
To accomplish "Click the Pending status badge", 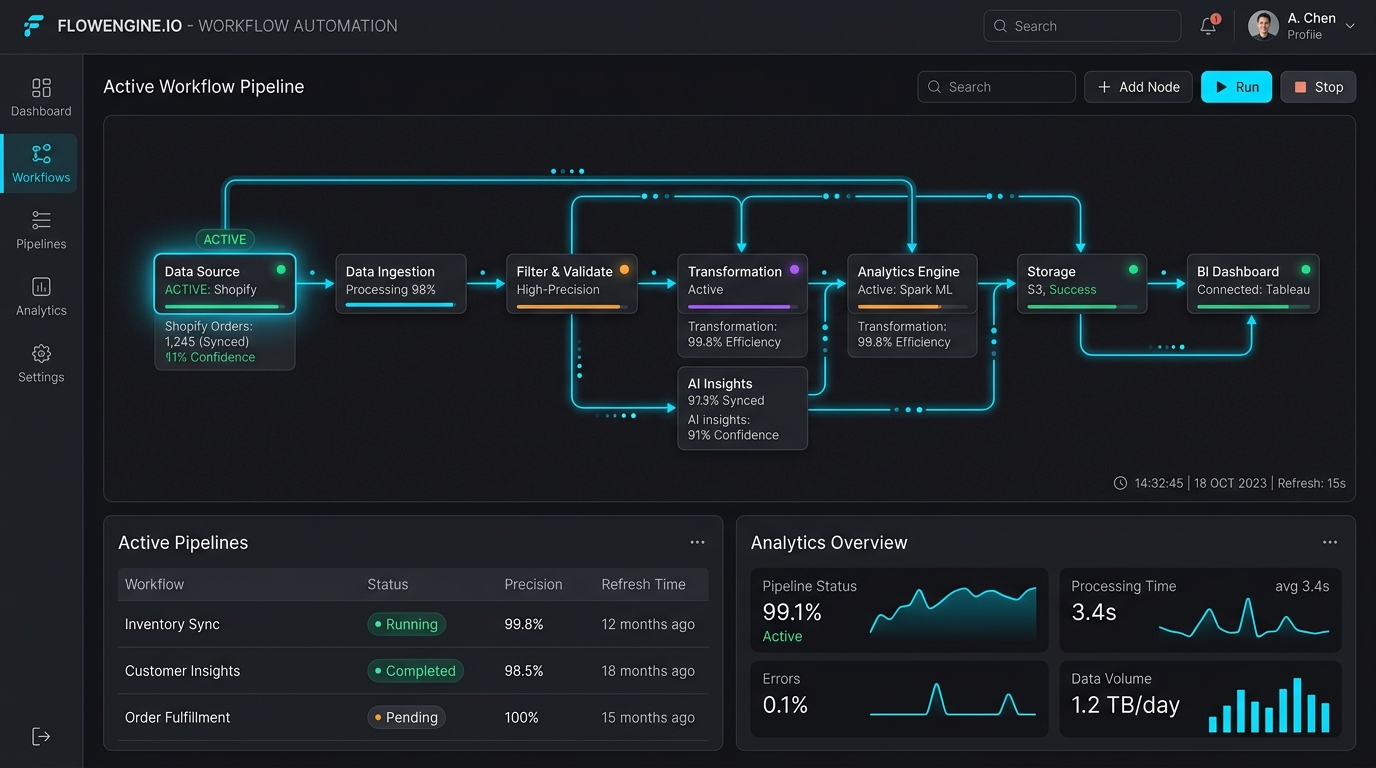I will click(x=406, y=717).
